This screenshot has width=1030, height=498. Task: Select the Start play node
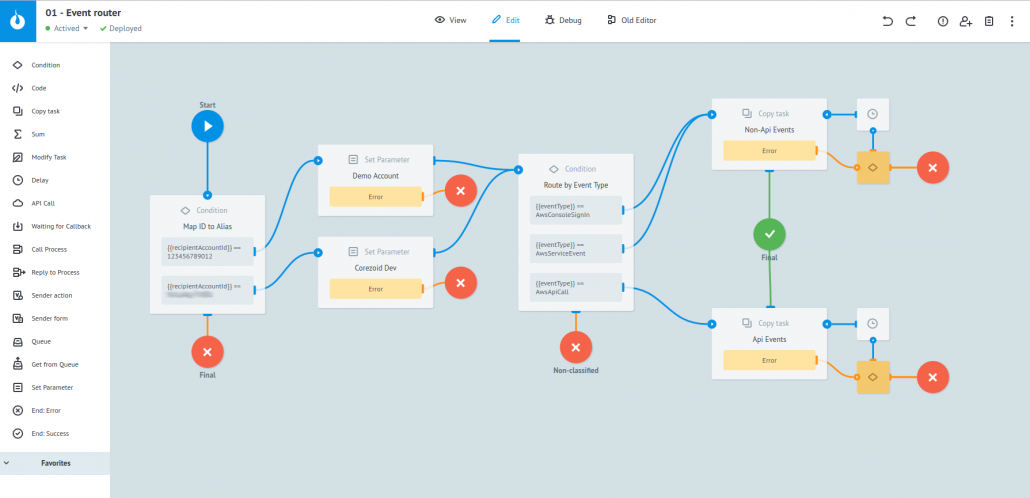coord(207,126)
